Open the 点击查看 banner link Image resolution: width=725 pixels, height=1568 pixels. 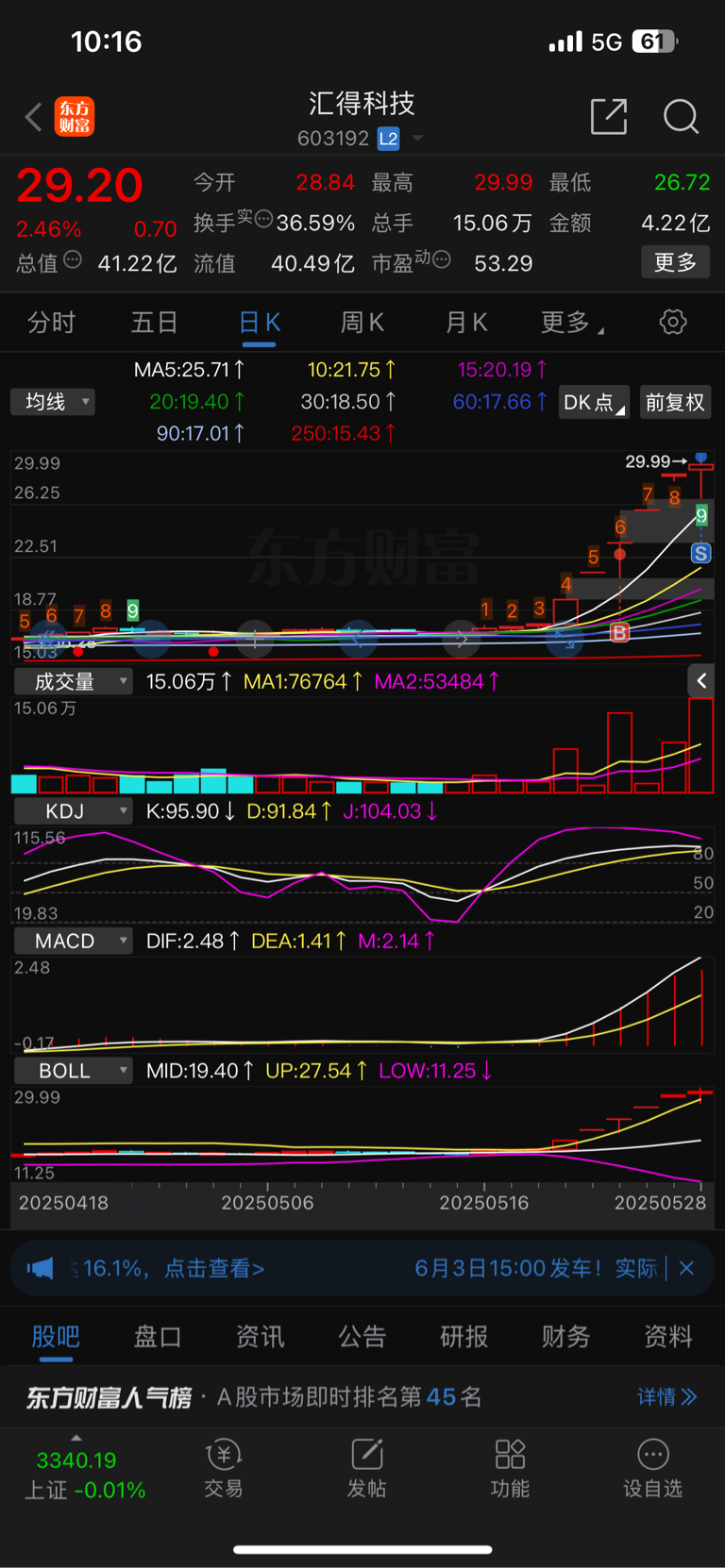tap(214, 1269)
